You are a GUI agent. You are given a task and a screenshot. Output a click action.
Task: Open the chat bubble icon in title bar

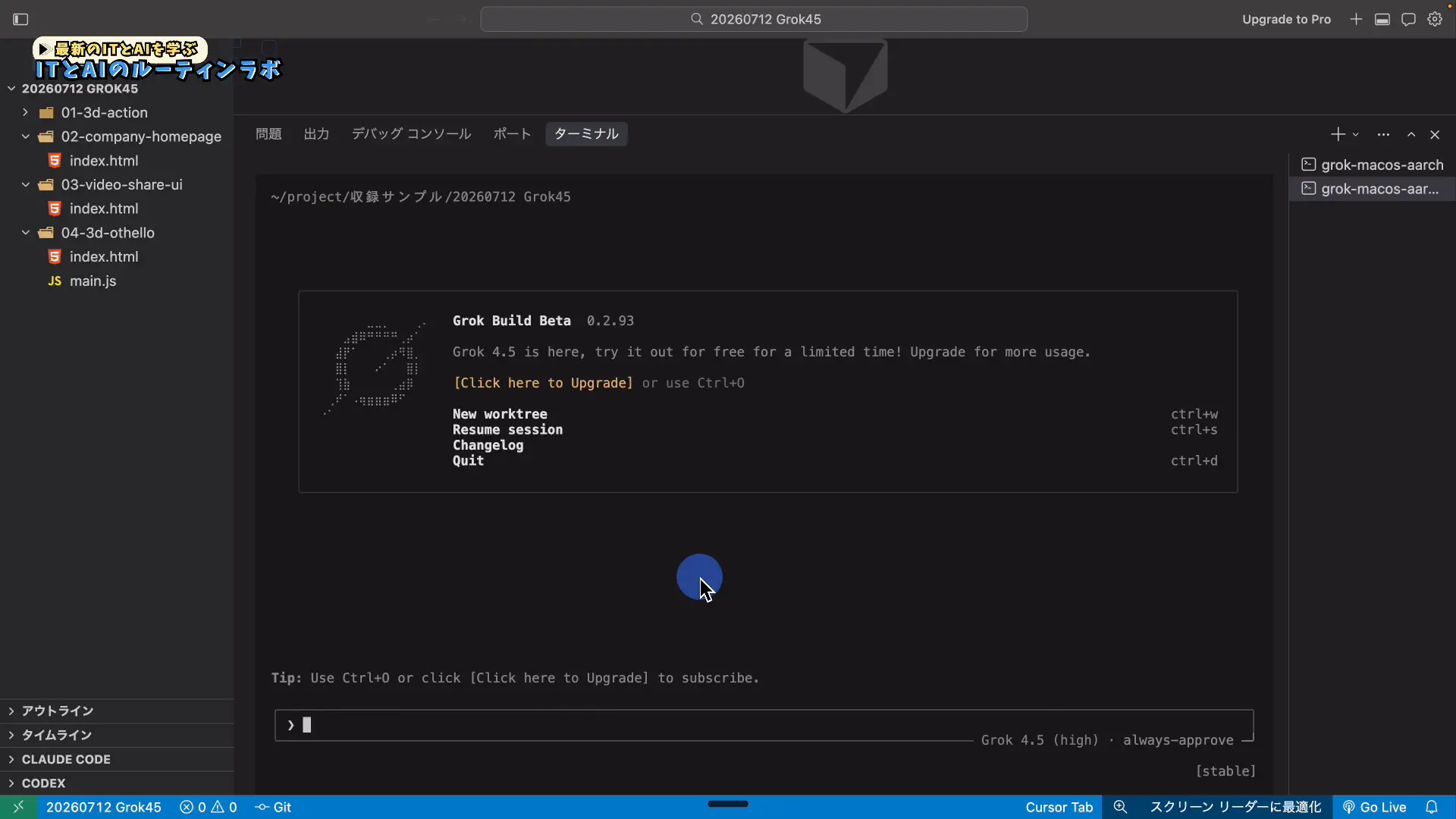click(x=1408, y=19)
